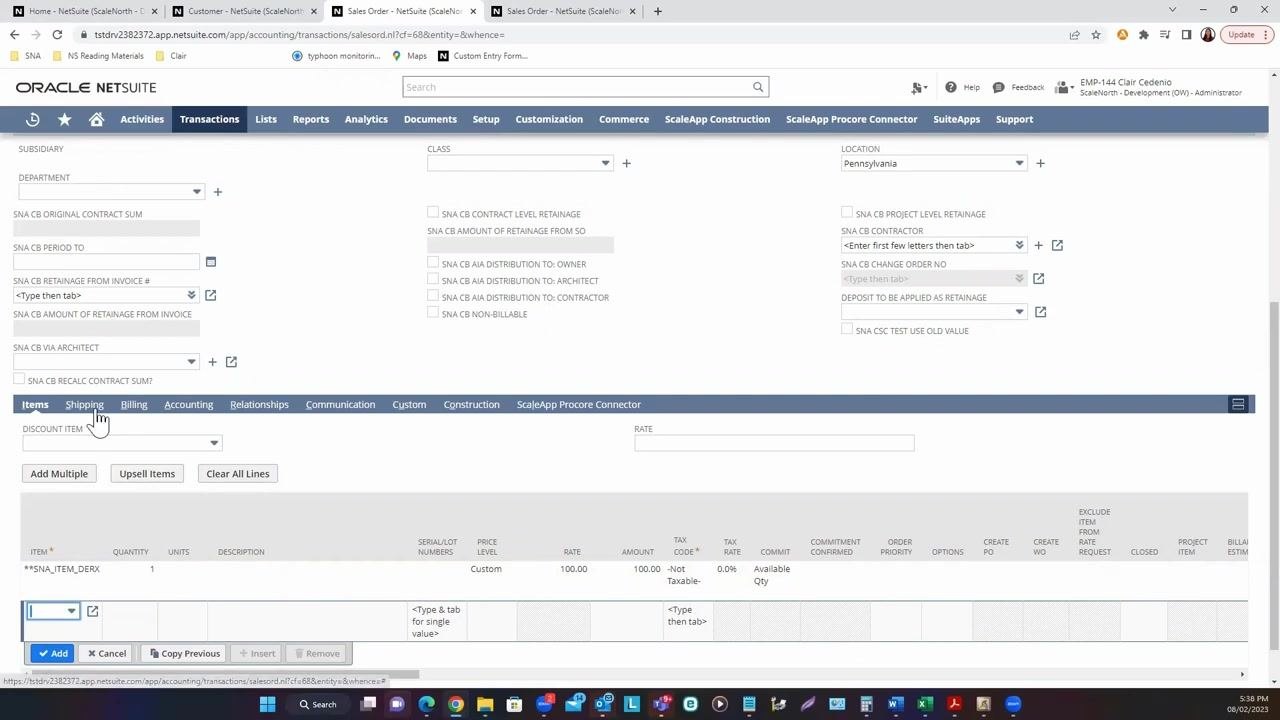Open the Recent Records clock icon
The image size is (1280, 720).
(33, 119)
